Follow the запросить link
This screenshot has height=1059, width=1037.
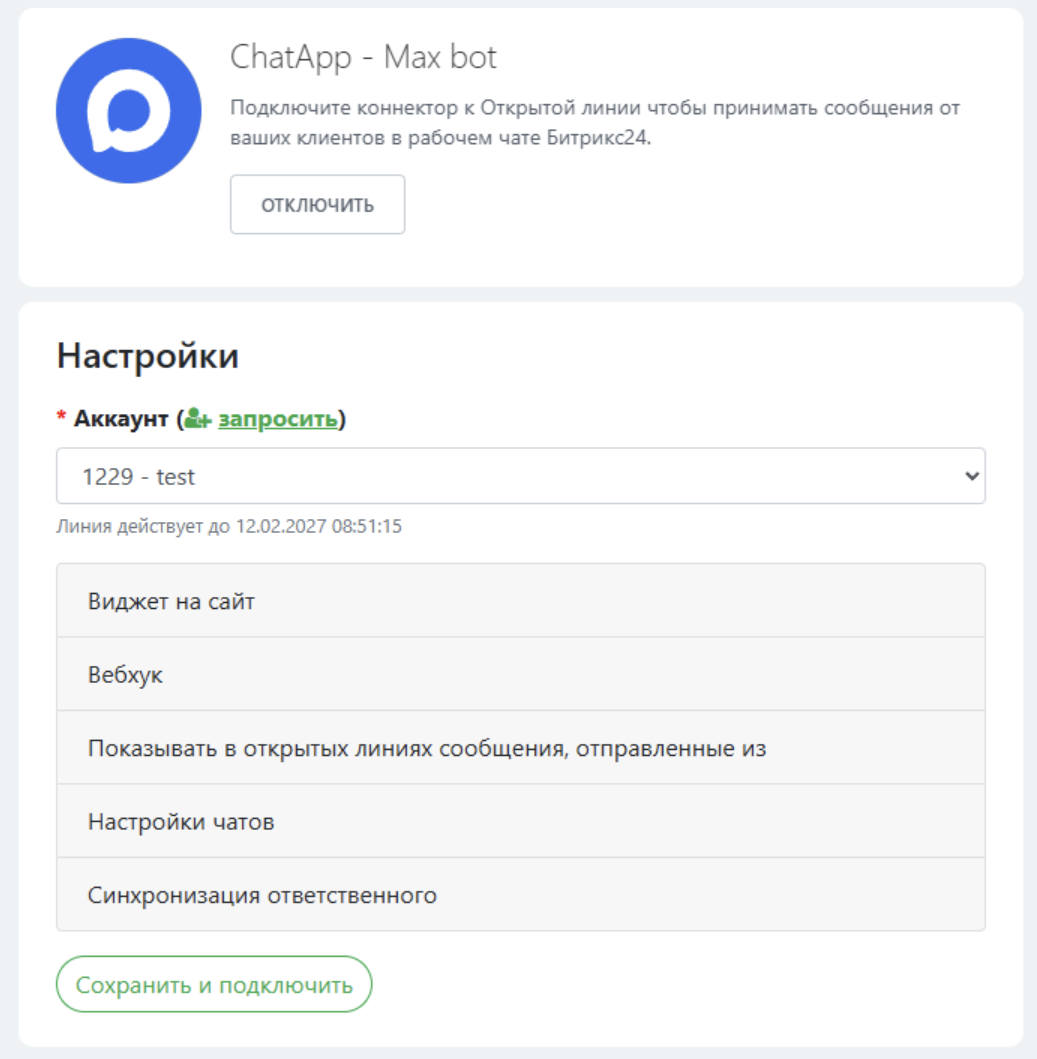tap(278, 419)
